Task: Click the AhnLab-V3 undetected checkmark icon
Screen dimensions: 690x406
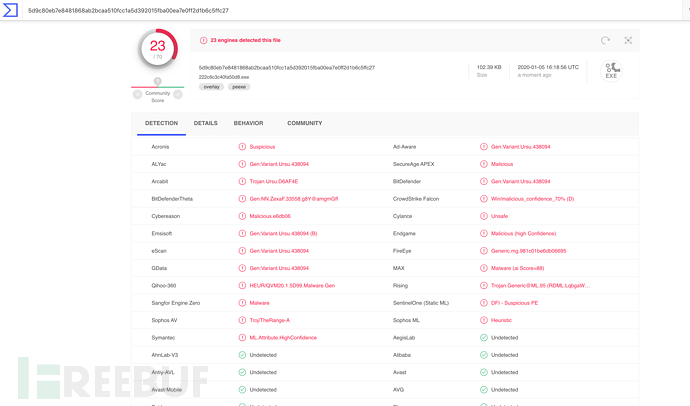Action: [242, 355]
